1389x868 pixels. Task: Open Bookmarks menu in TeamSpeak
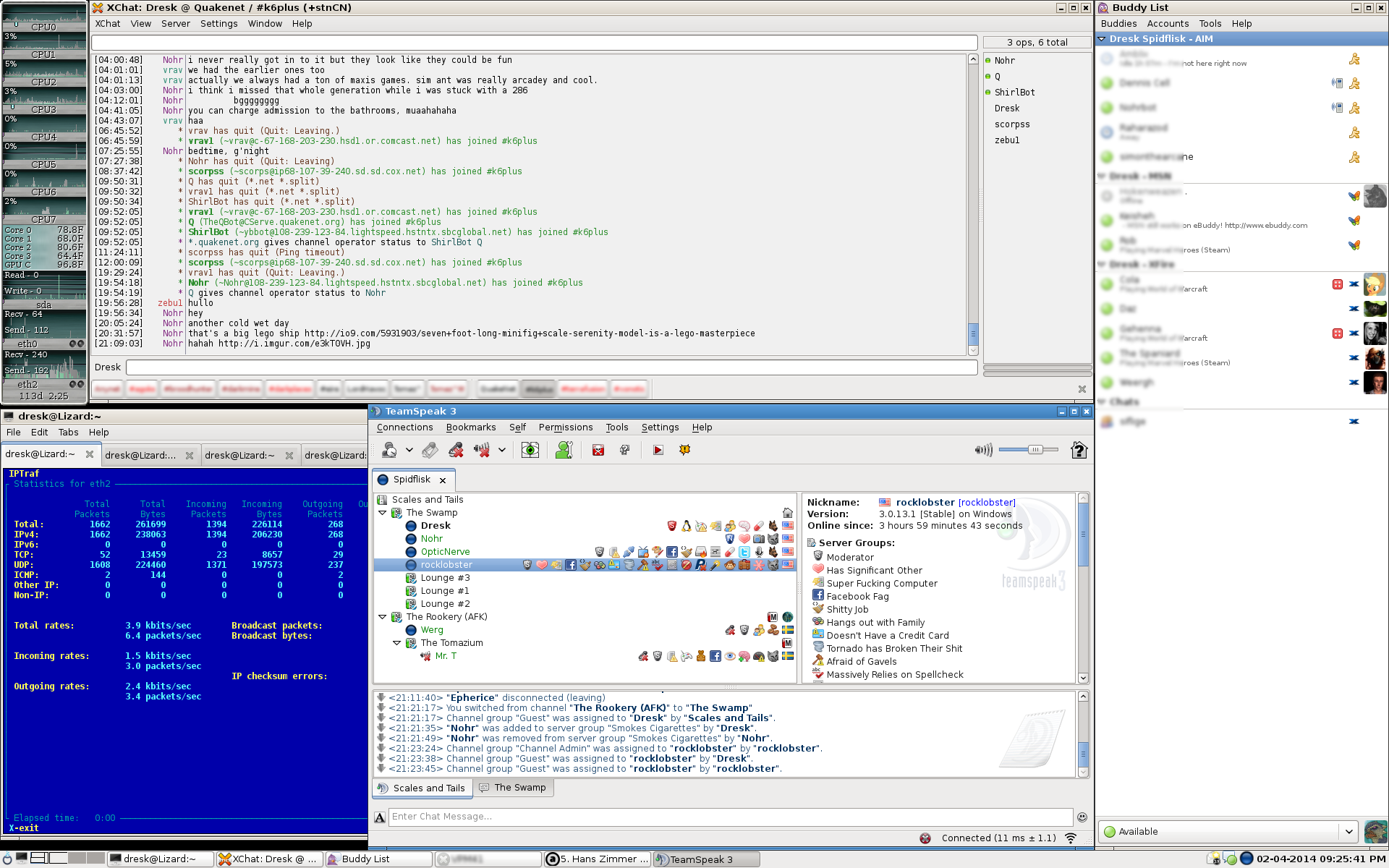coord(471,427)
